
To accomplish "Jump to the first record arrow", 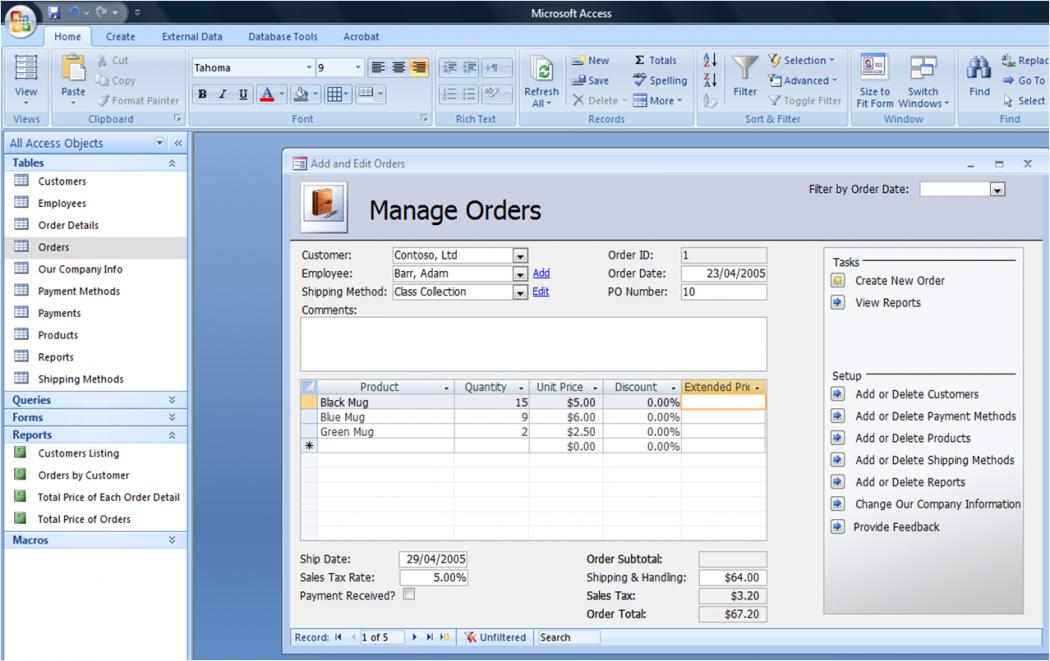I will click(x=339, y=637).
